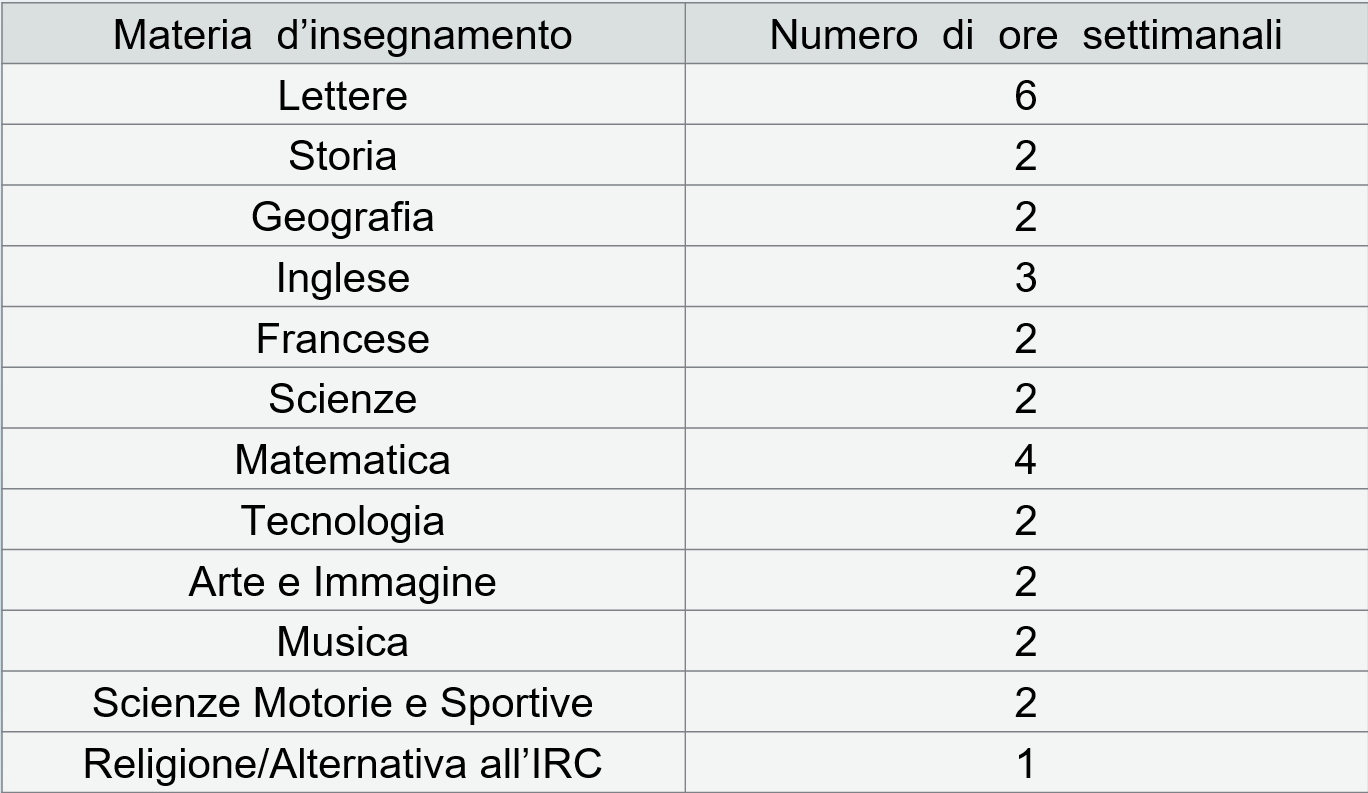This screenshot has height=793, width=1368.
Task: Click the Francese subject cell
Action: (x=342, y=339)
